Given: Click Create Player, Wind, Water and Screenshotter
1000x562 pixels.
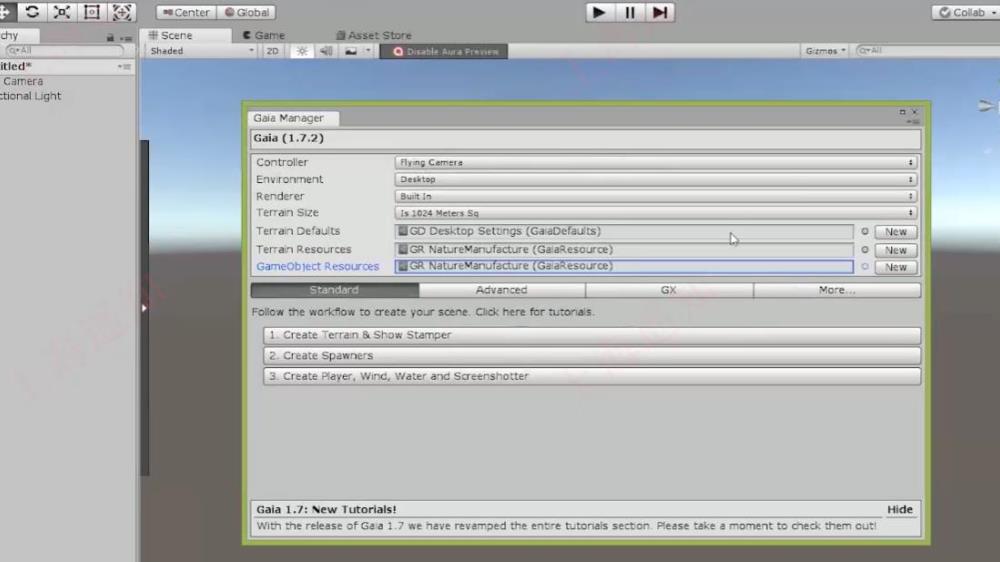Looking at the screenshot, I should point(592,376).
